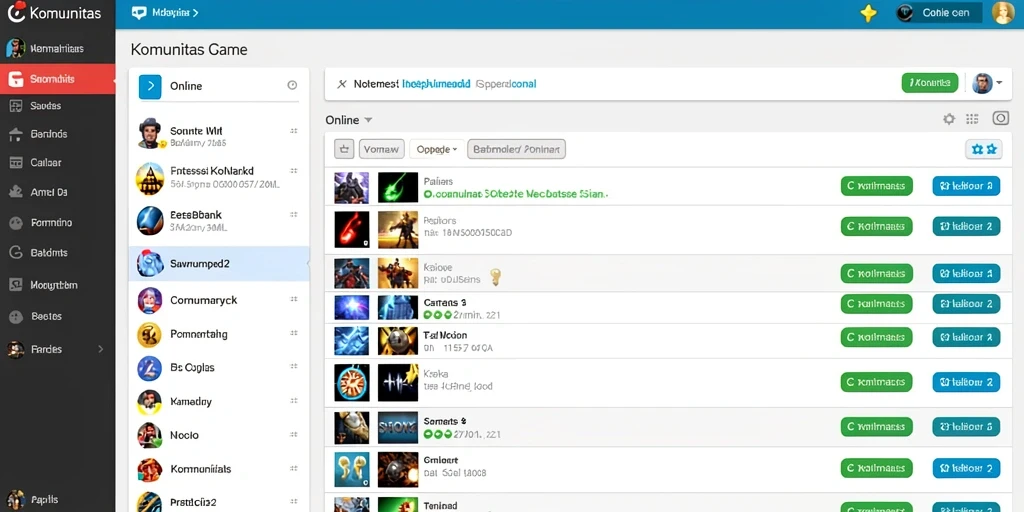This screenshot has width=1024, height=512.
Task: Click the green button in Pallars row
Action: click(x=876, y=186)
